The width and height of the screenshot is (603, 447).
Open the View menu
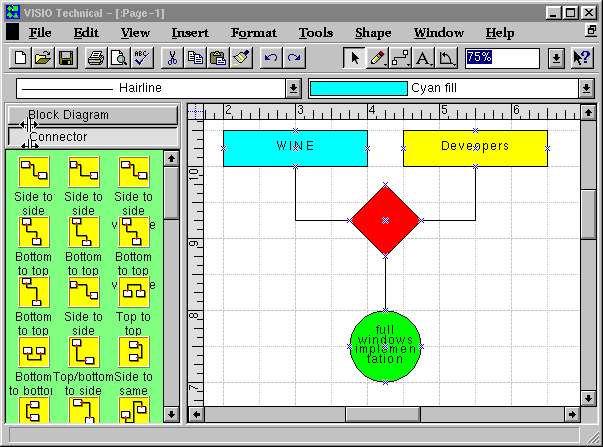click(135, 33)
